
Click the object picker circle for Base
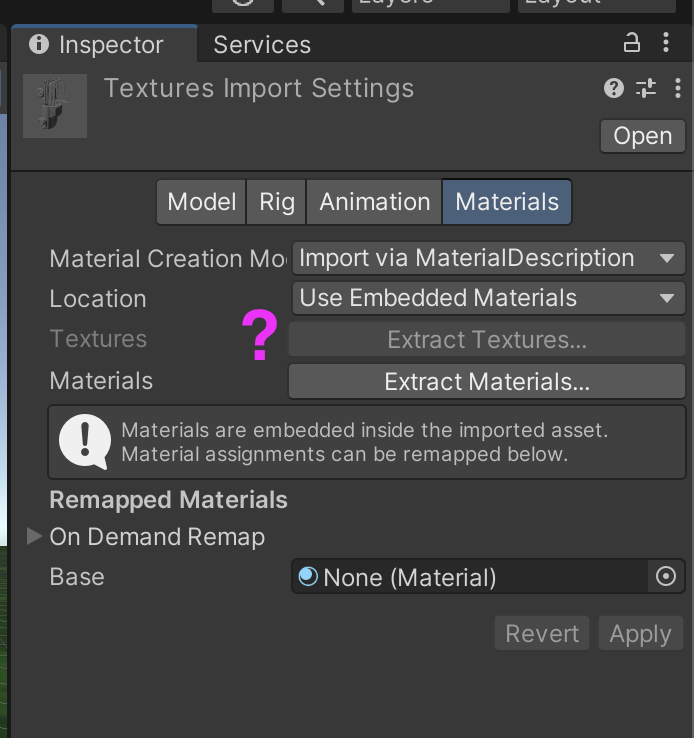pyautogui.click(x=666, y=577)
